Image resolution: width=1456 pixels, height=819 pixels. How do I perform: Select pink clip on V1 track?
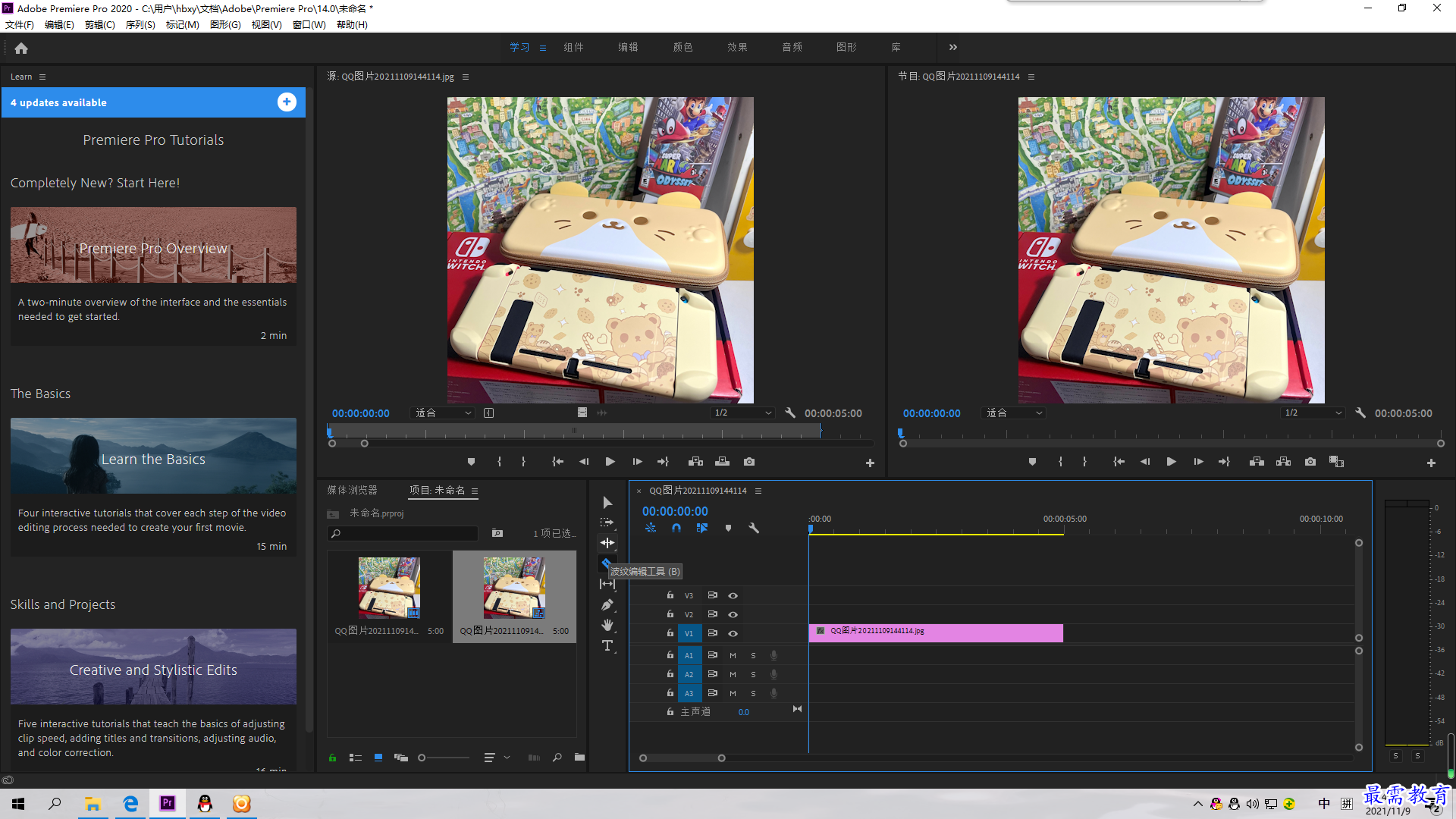click(x=936, y=633)
